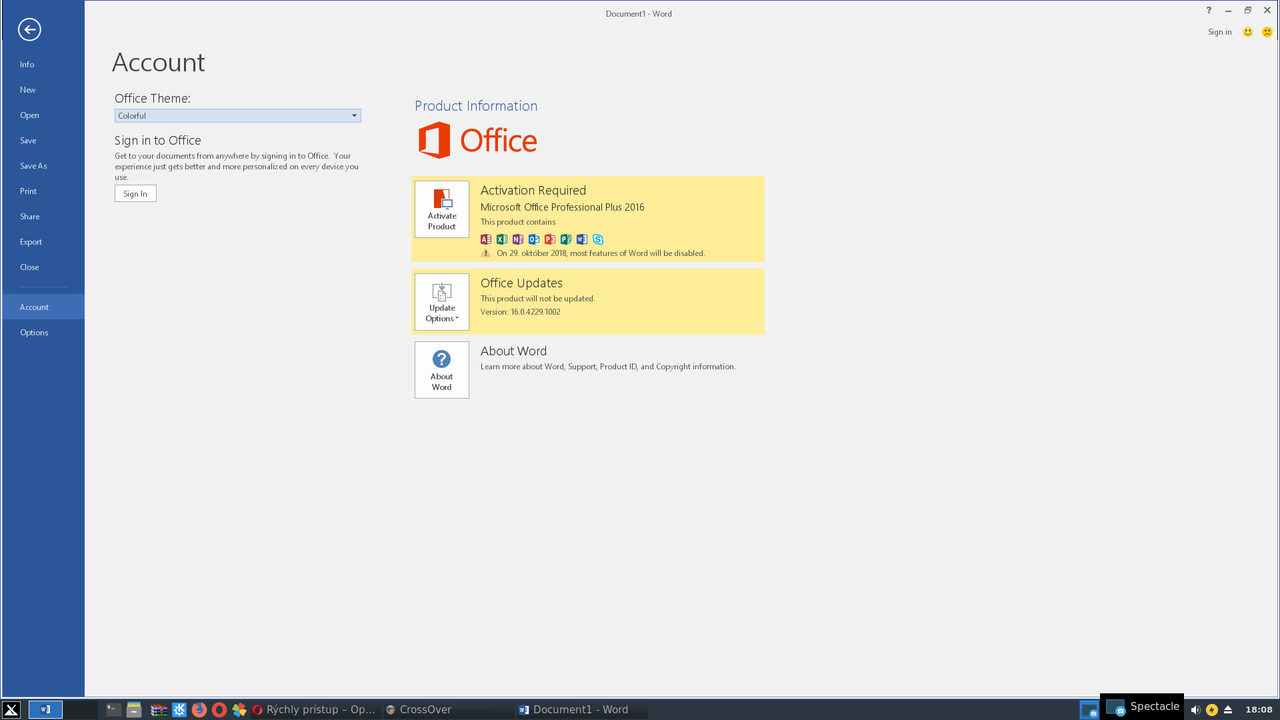Click the 'Activation Required' heading

[533, 190]
